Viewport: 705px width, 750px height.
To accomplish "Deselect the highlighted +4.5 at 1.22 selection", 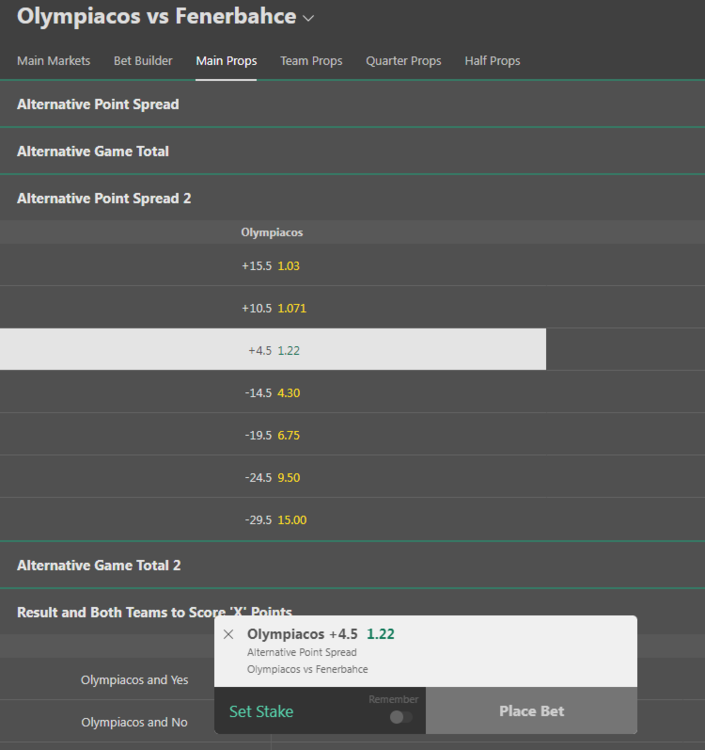I will (273, 350).
